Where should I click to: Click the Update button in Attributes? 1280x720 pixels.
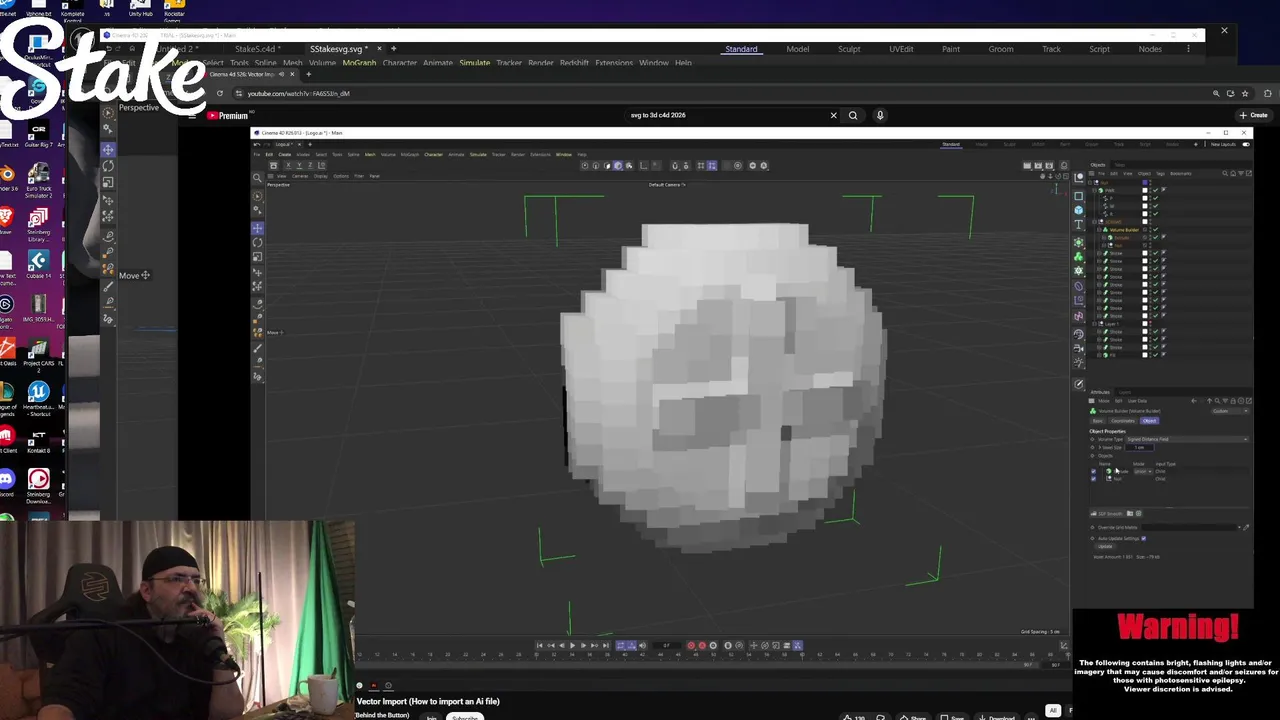[x=1105, y=546]
